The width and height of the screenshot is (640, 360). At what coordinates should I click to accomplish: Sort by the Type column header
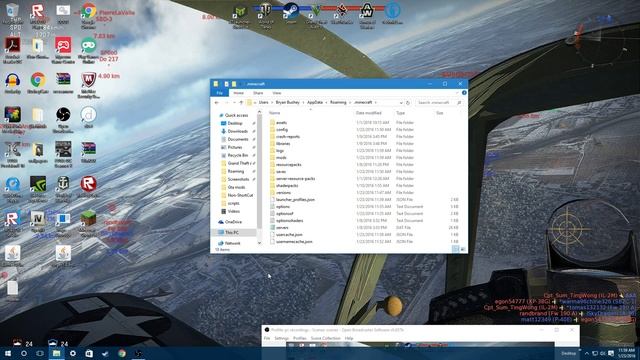click(x=400, y=113)
